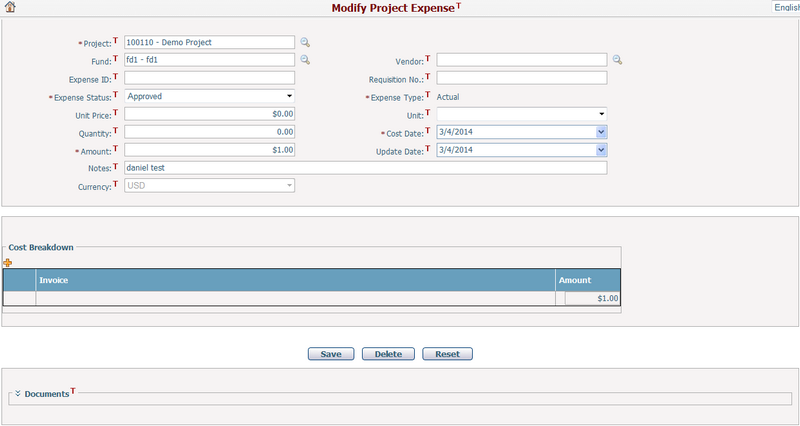Click the Expense ID input field
The height and width of the screenshot is (426, 800).
click(210, 78)
